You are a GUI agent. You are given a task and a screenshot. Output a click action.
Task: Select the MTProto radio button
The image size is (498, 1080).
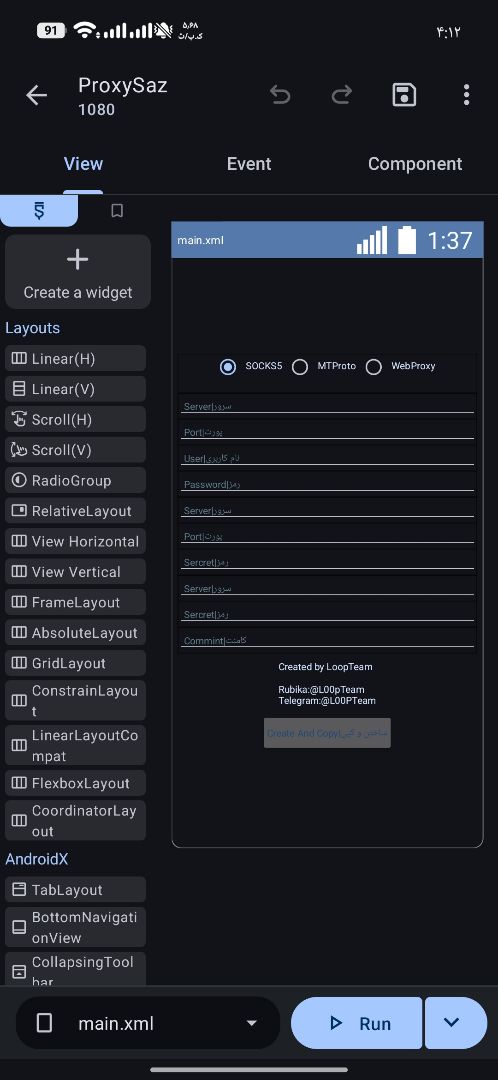300,366
